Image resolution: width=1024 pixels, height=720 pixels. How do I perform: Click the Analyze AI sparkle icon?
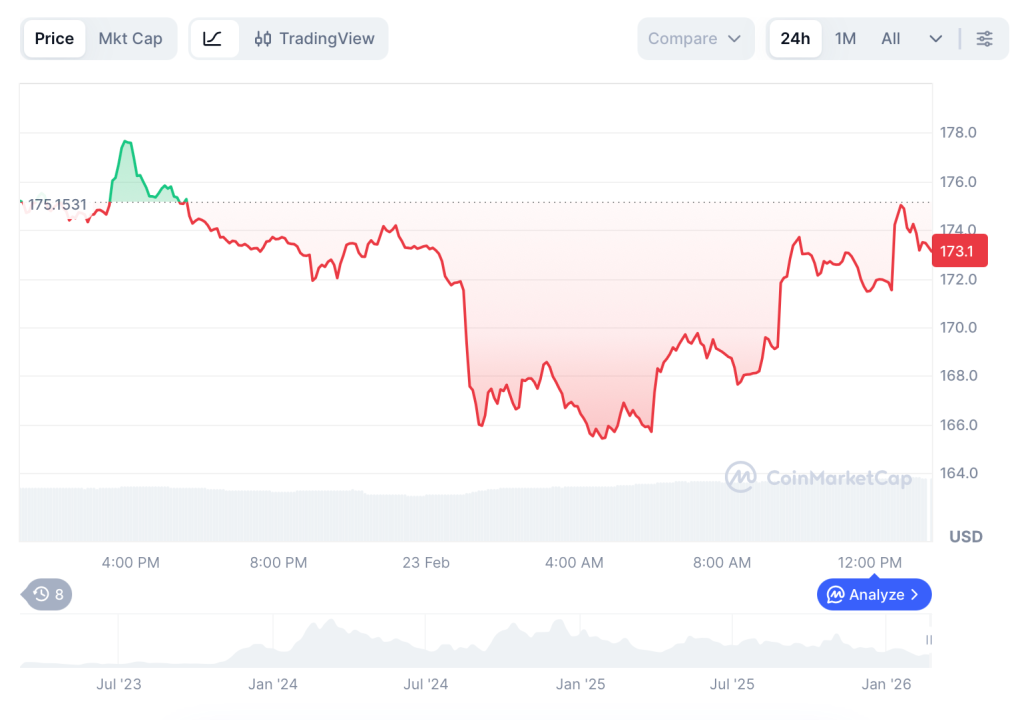835,595
